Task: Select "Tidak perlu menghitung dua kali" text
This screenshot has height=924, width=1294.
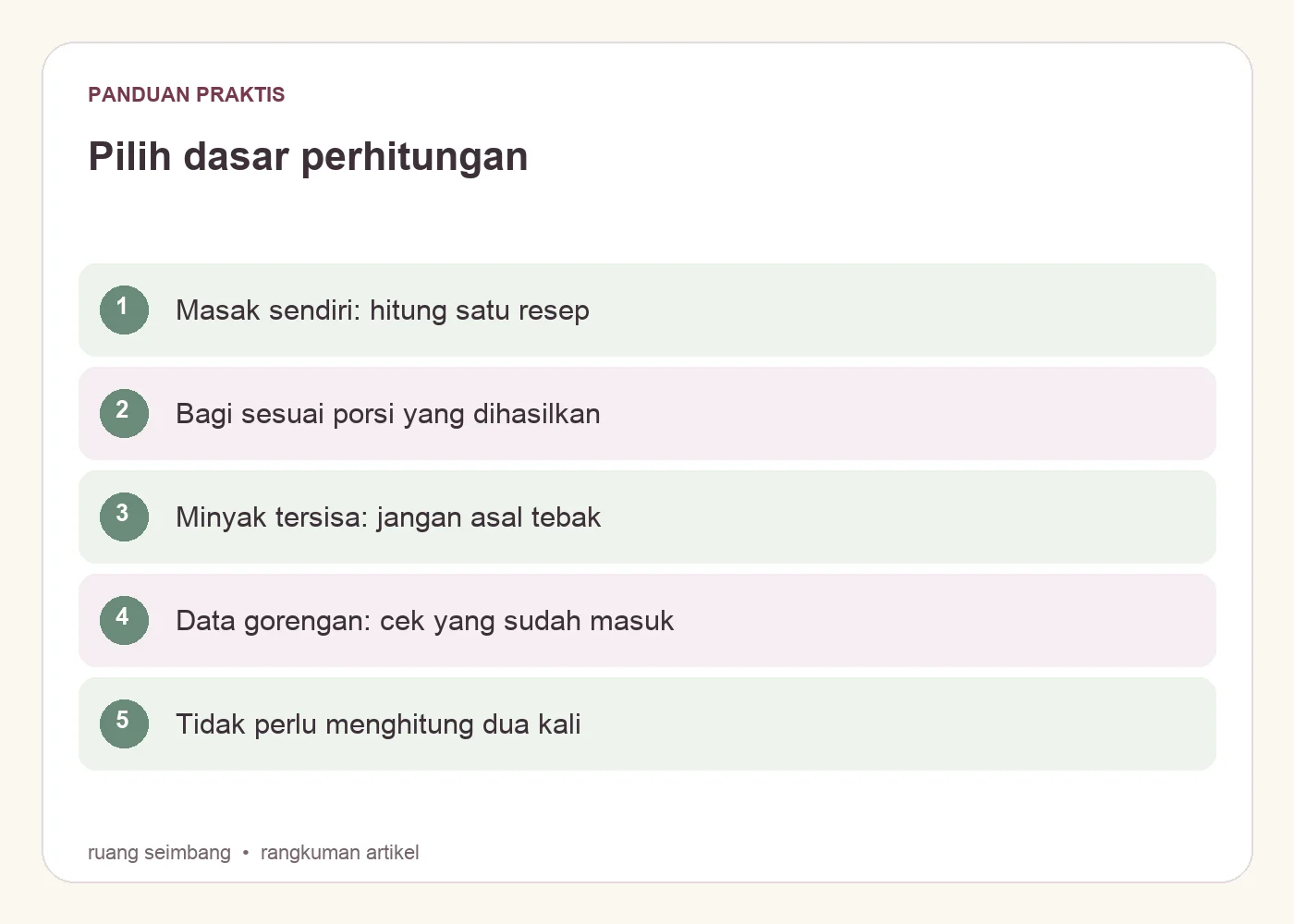Action: pos(378,724)
